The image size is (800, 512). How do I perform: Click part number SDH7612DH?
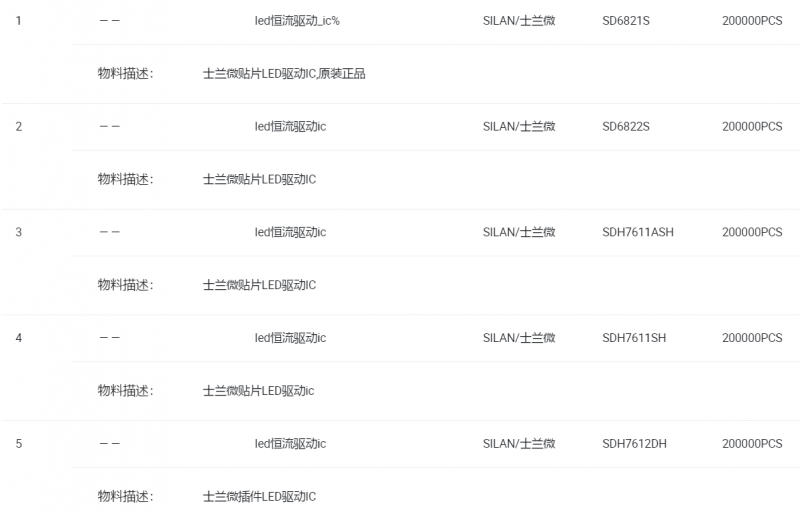click(634, 444)
